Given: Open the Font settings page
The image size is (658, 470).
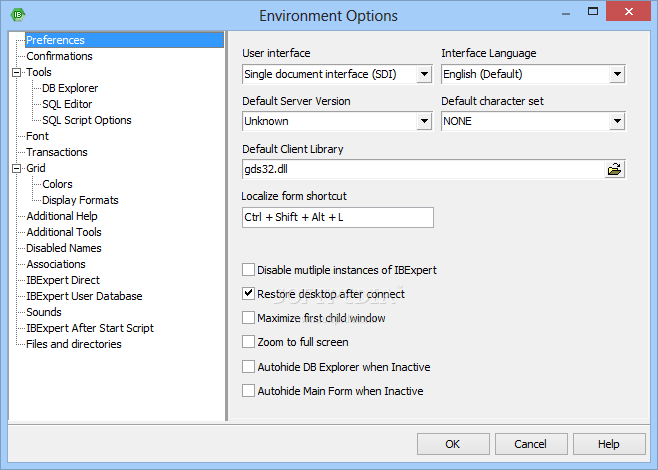Looking at the screenshot, I should pos(37,136).
